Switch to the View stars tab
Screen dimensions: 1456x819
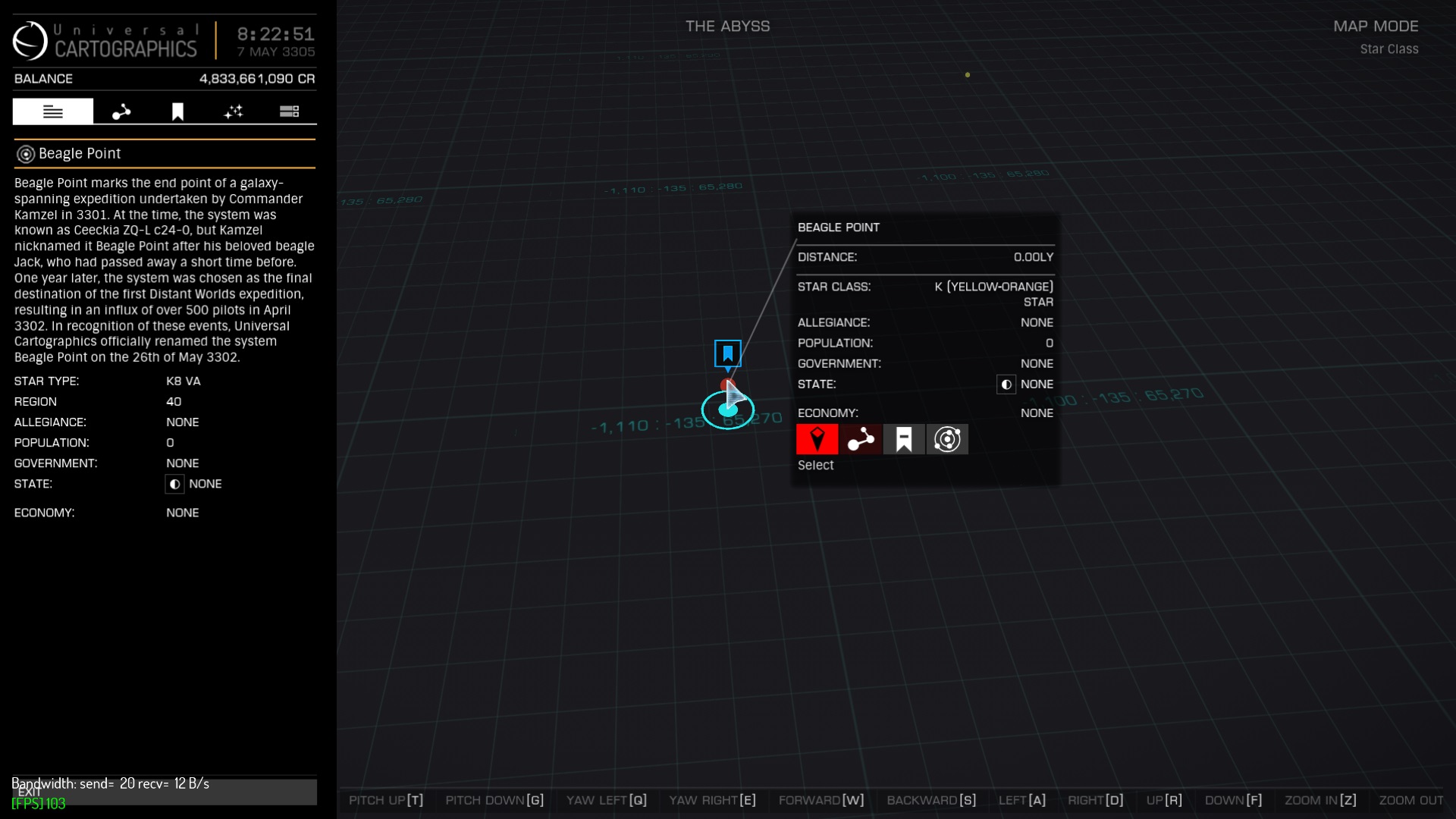click(x=234, y=111)
